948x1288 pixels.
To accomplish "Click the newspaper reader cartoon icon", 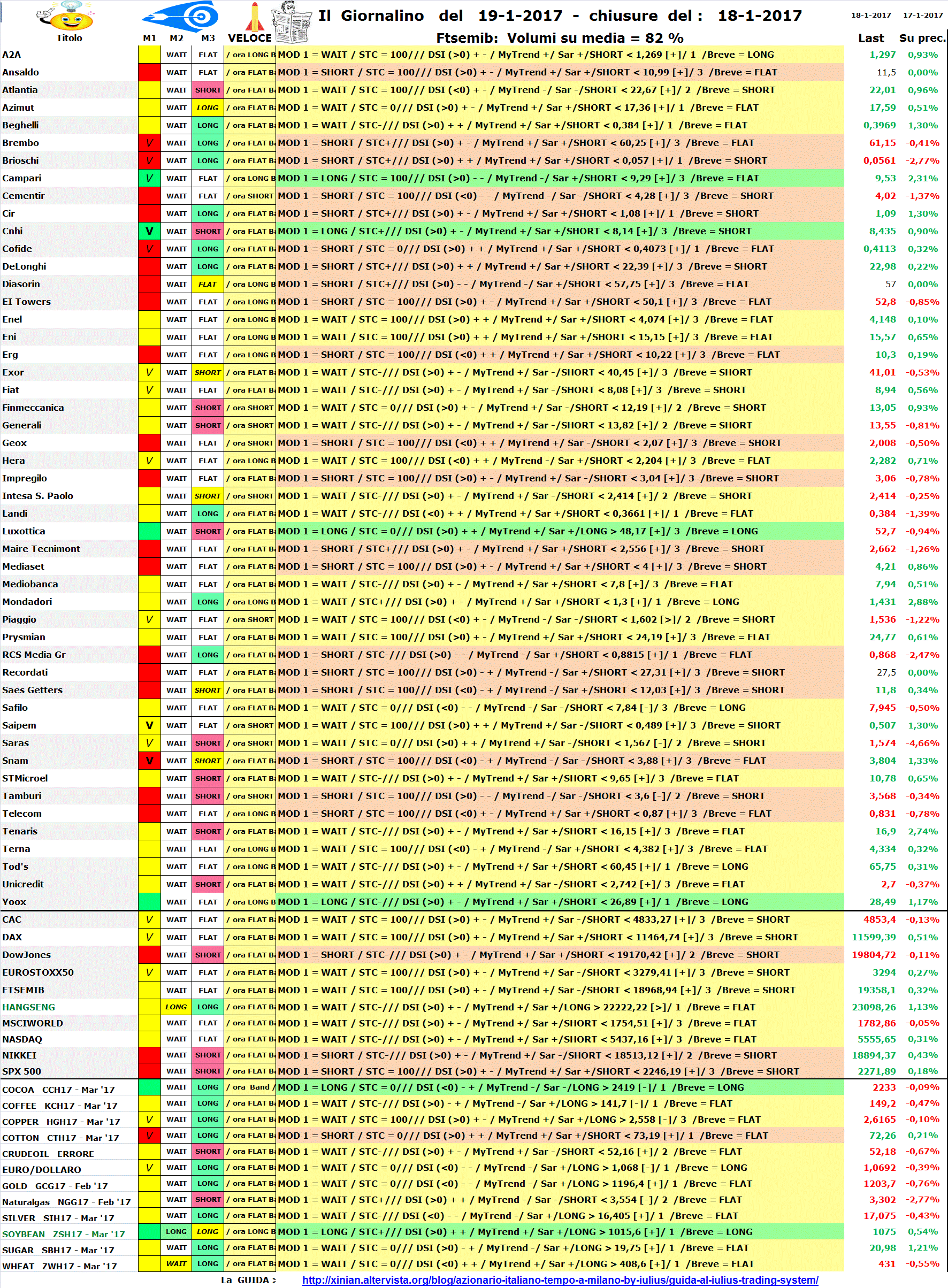I will click(292, 22).
